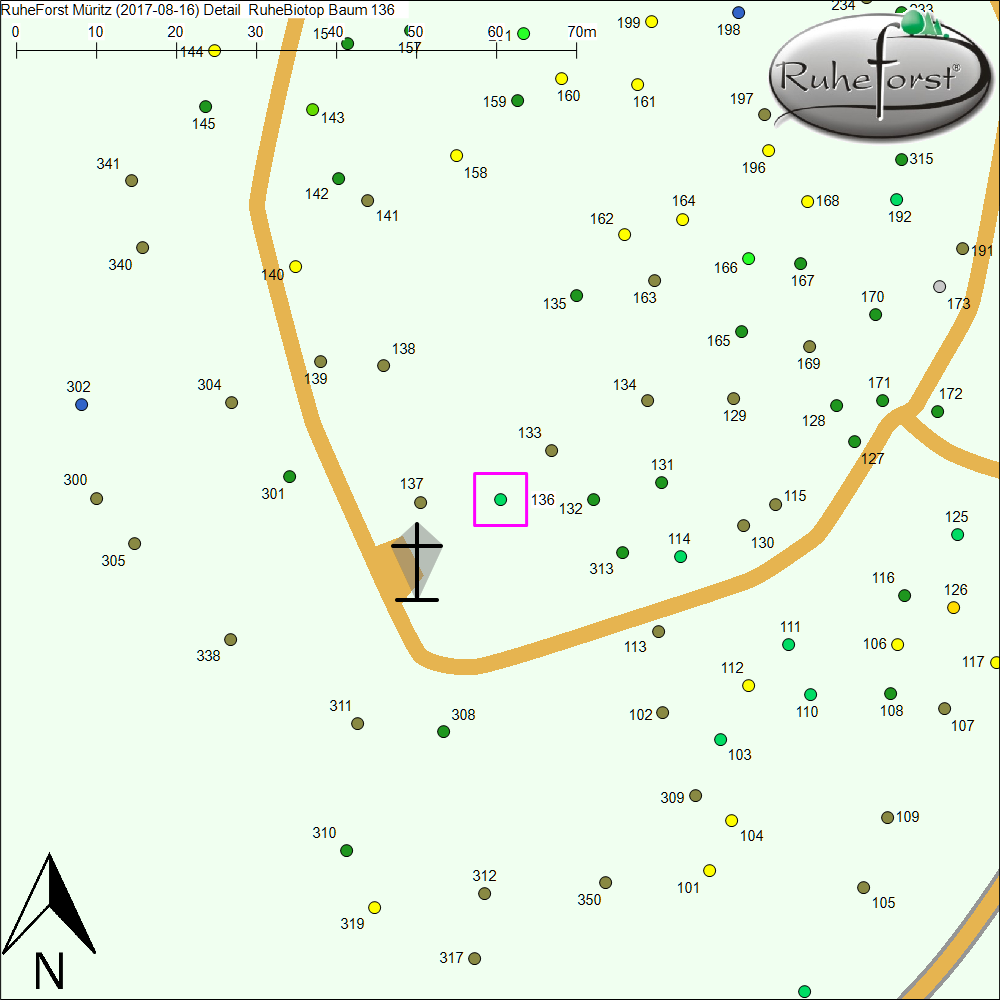The image size is (1000, 1000).
Task: Click yellow tree marker 101
Action: pyautogui.click(x=709, y=871)
